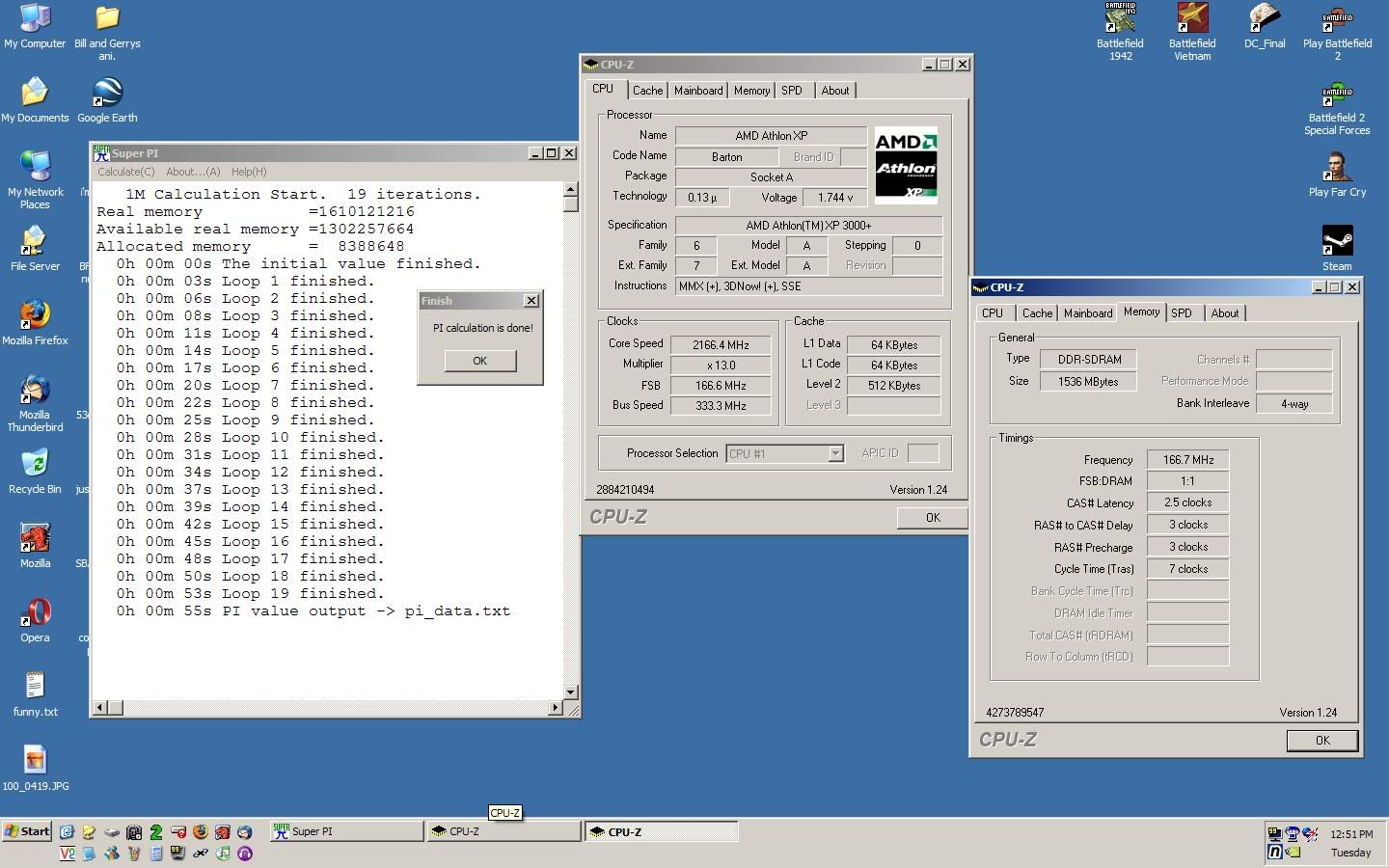The image size is (1389, 868).
Task: Switch to Memory tab in Athlon XP CPU-Z window
Action: coord(751,91)
